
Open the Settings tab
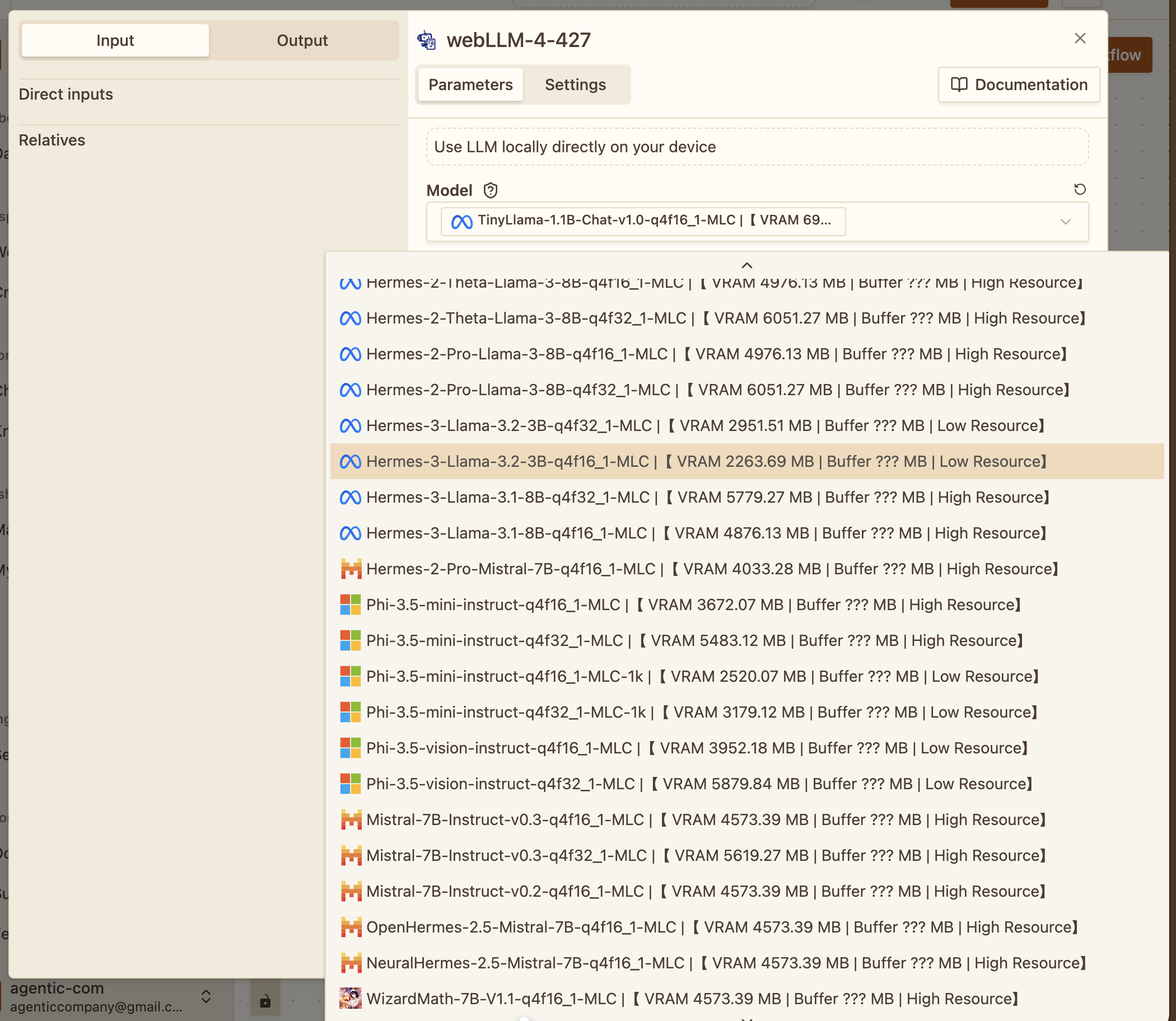tap(575, 85)
